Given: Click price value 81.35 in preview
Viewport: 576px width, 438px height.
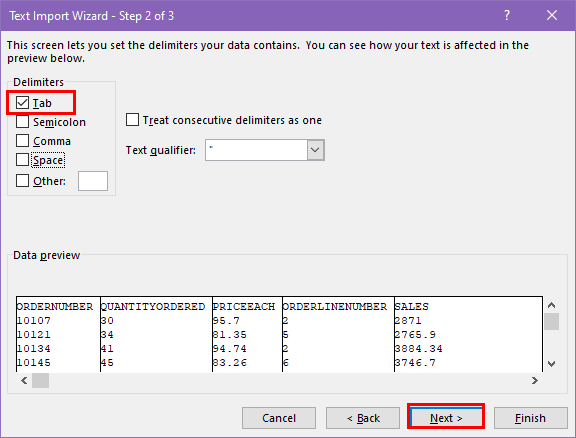Looking at the screenshot, I should pos(230,334).
